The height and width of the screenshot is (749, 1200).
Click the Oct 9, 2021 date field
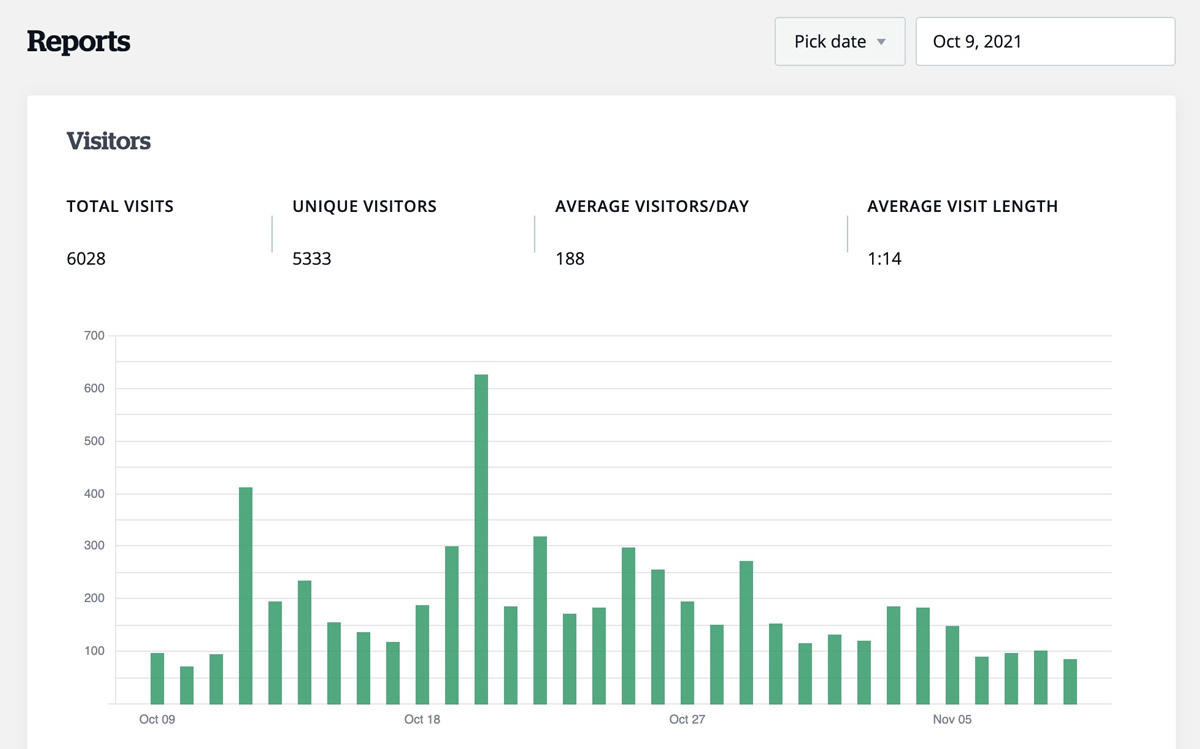point(1045,42)
